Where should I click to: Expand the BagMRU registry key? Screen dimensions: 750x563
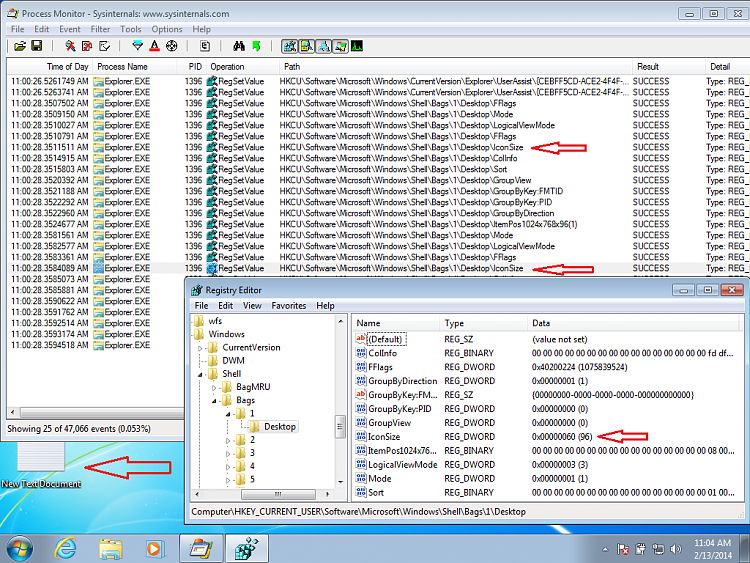214,387
